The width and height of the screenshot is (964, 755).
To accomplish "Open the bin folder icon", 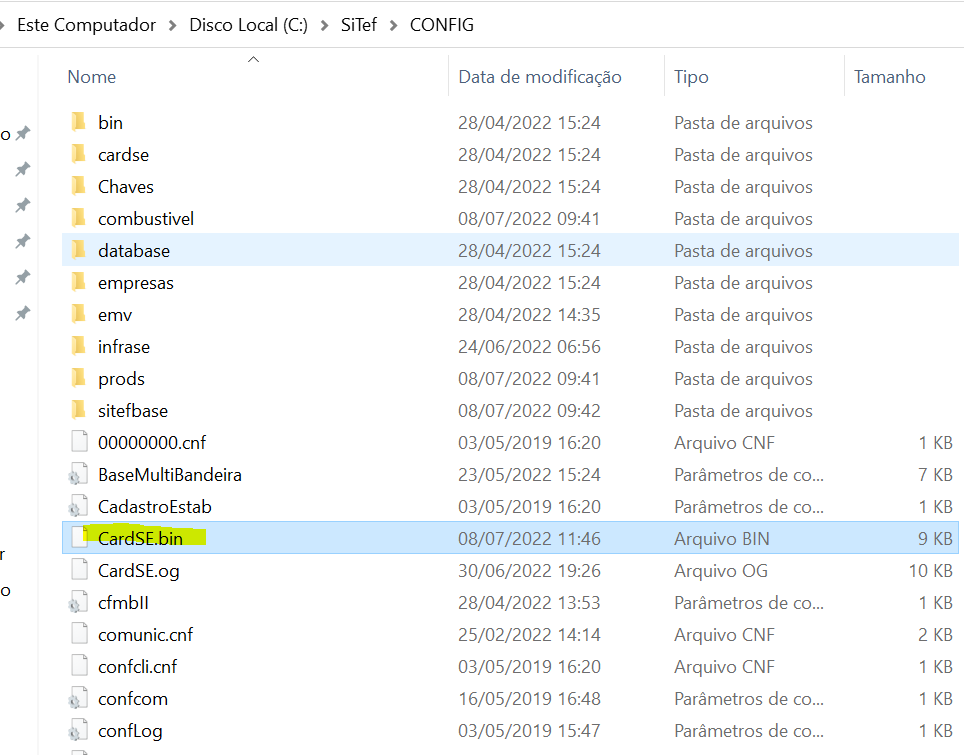I will (x=79, y=122).
